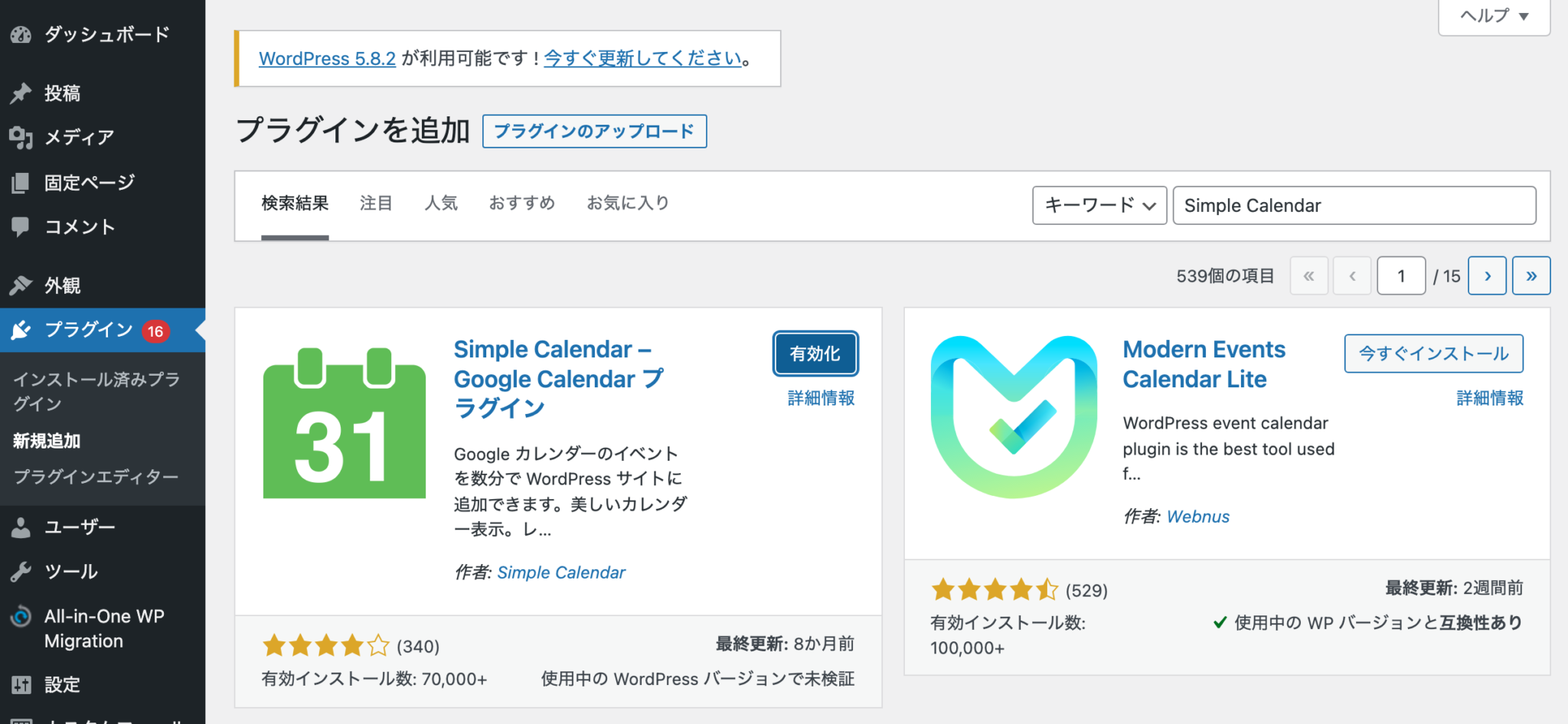The width and height of the screenshot is (1568, 724).
Task: Open the キーワード filter dropdown
Action: [1099, 205]
